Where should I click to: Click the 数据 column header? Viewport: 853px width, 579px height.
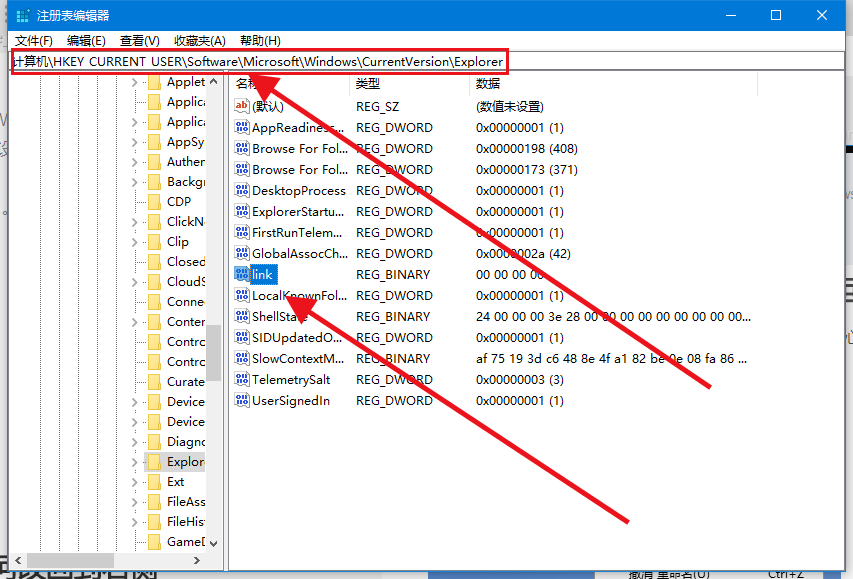613,83
